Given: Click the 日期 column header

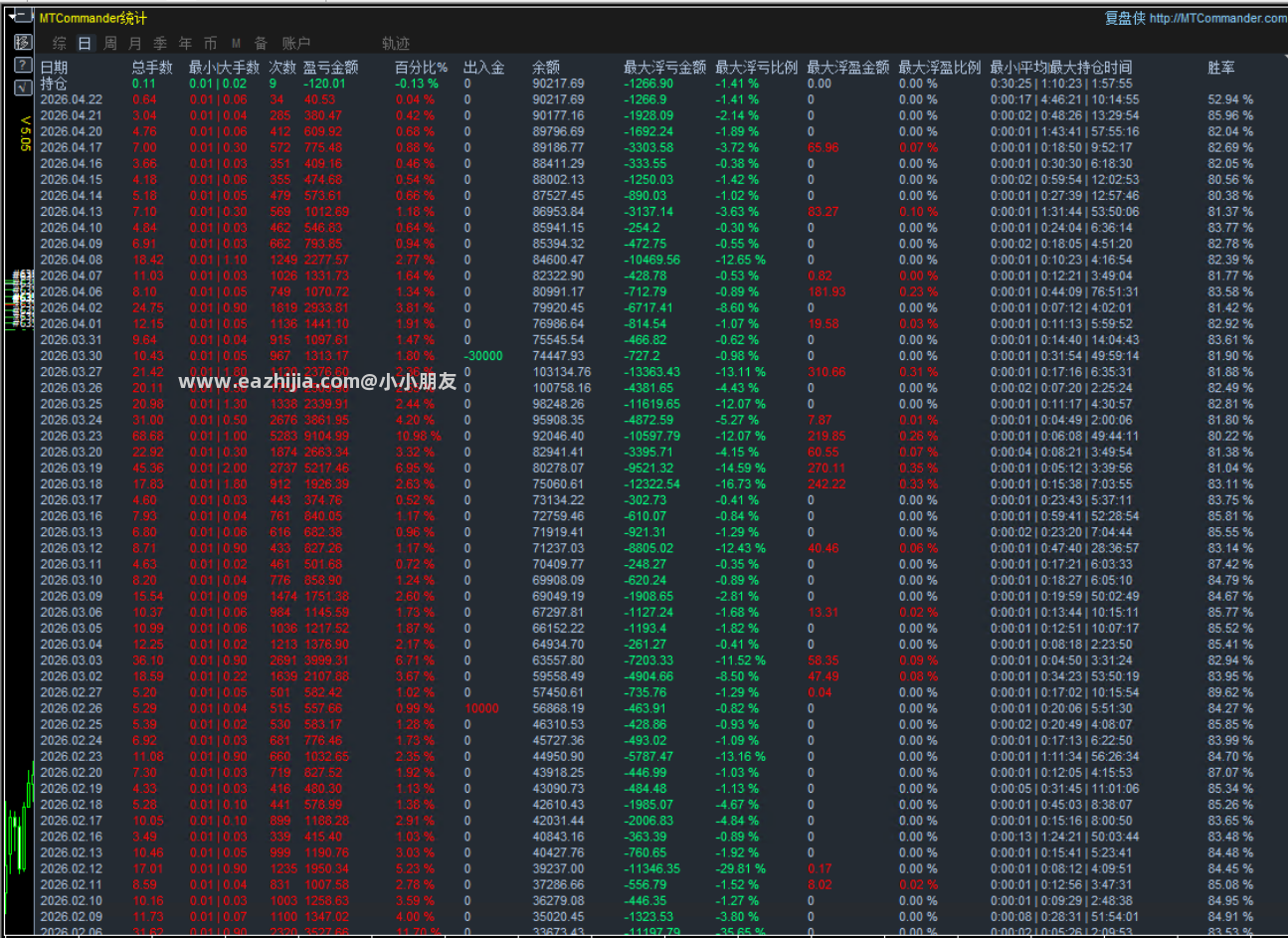Looking at the screenshot, I should [x=54, y=68].
